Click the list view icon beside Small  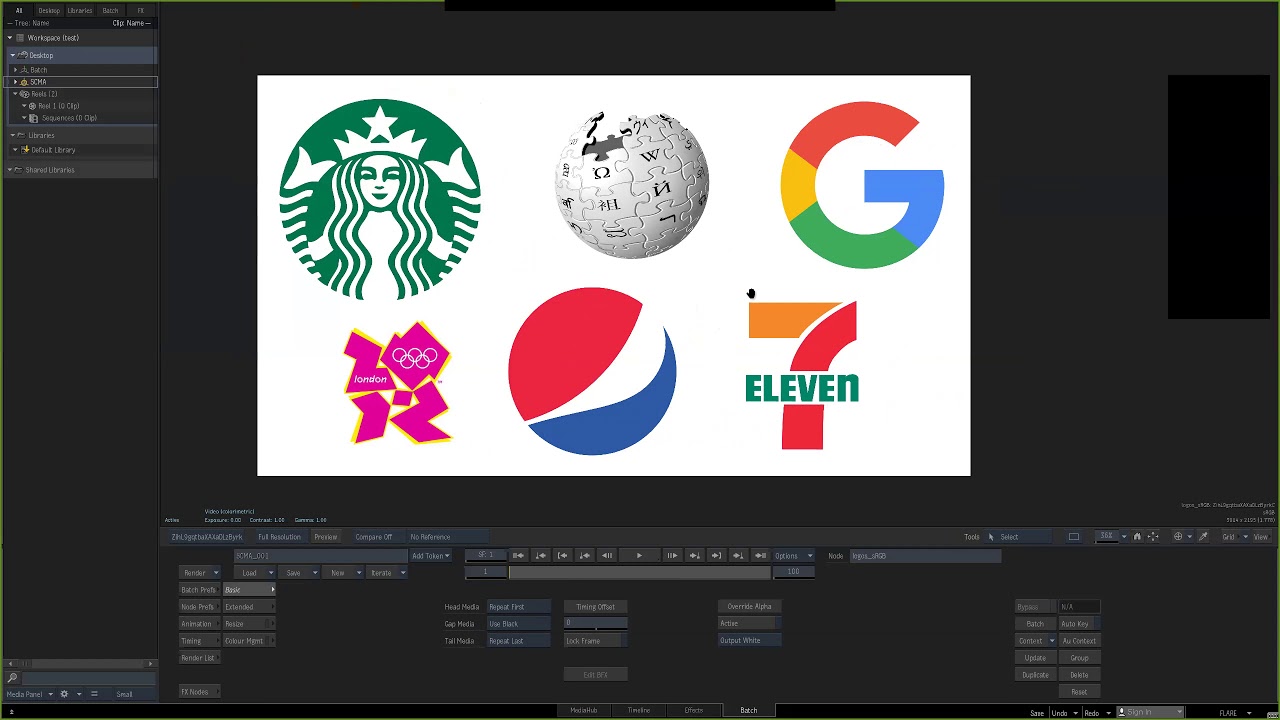[x=94, y=694]
